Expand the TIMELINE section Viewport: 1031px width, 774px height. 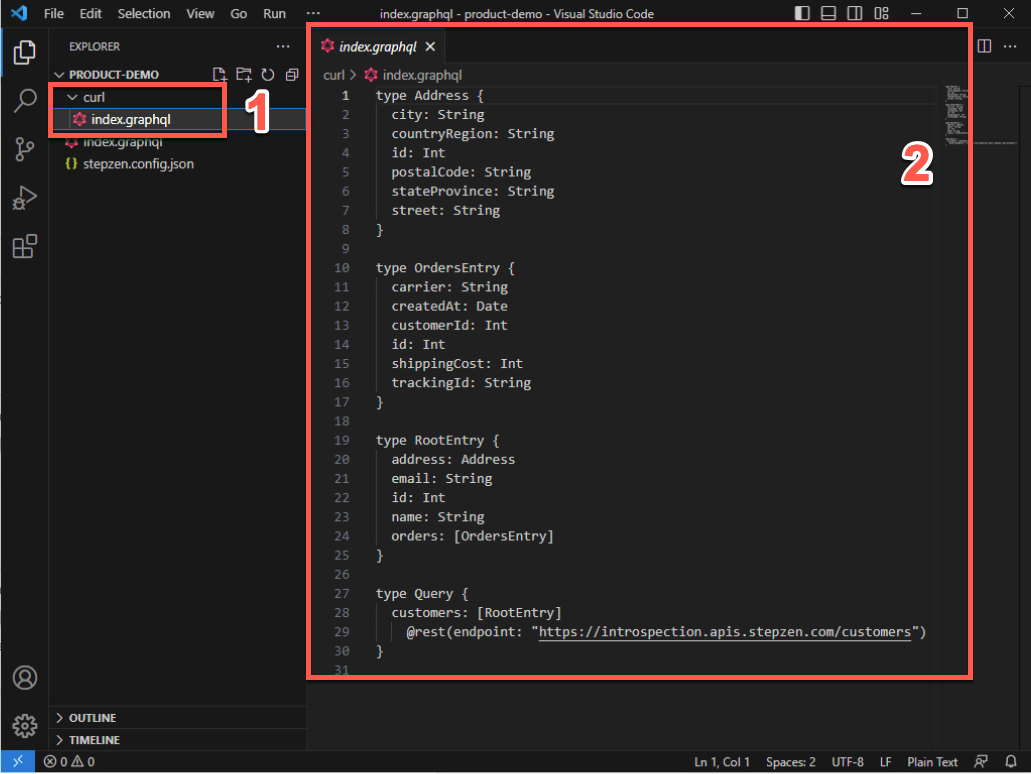[x=94, y=740]
